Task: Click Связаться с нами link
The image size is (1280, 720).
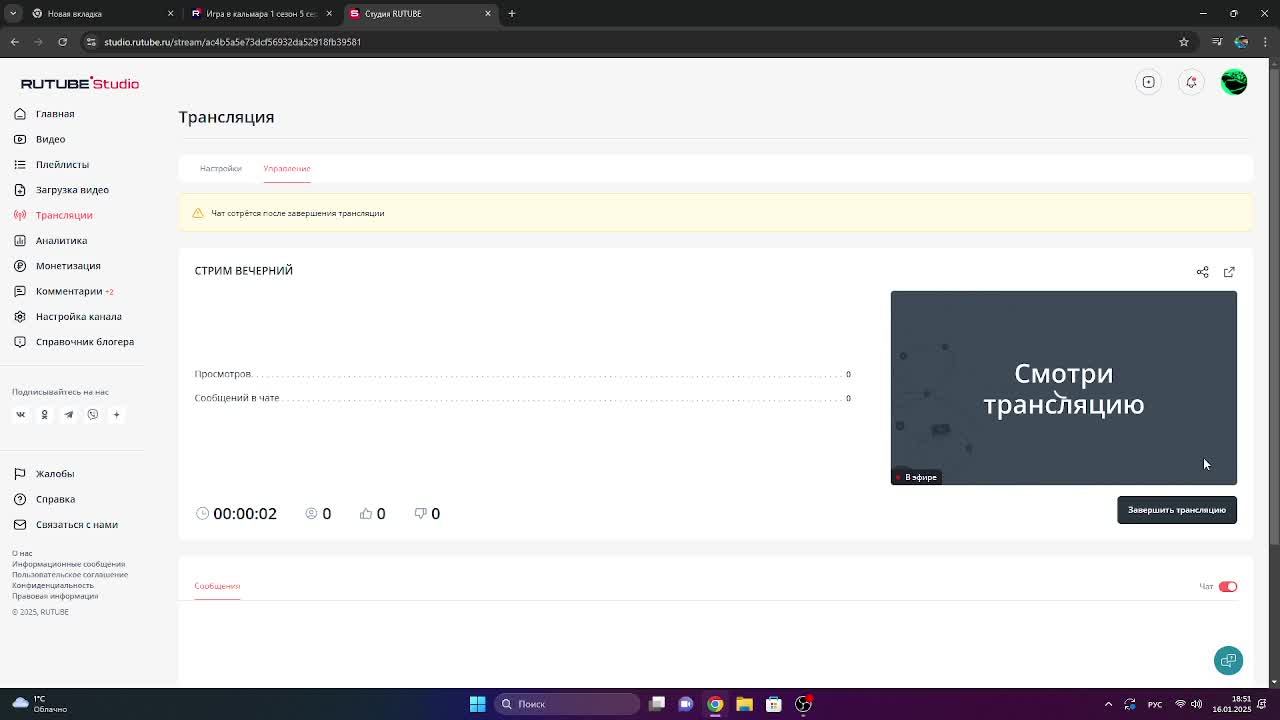Action: coord(76,524)
